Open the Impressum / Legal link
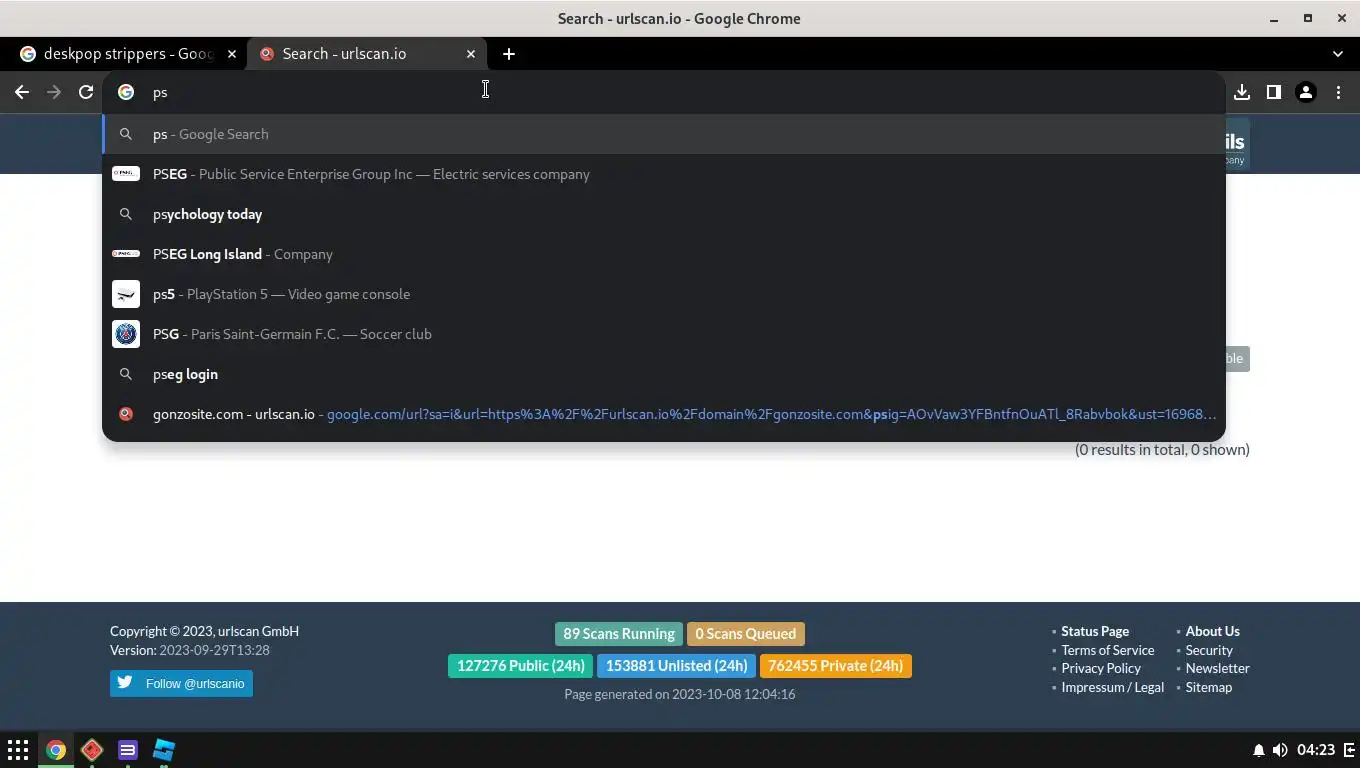The width and height of the screenshot is (1360, 768). (x=1113, y=687)
